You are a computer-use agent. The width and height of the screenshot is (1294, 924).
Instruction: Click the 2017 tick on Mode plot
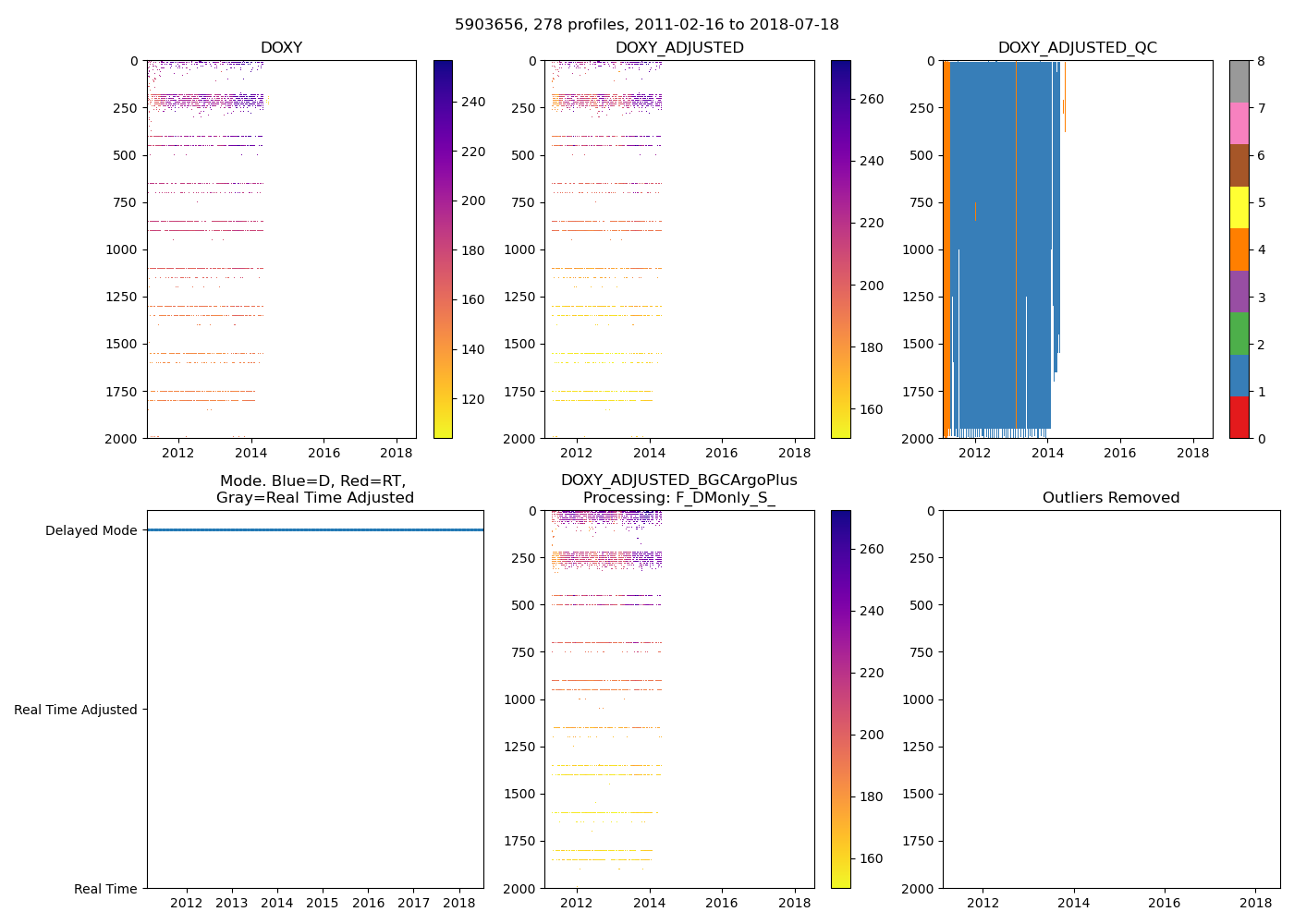click(x=413, y=903)
